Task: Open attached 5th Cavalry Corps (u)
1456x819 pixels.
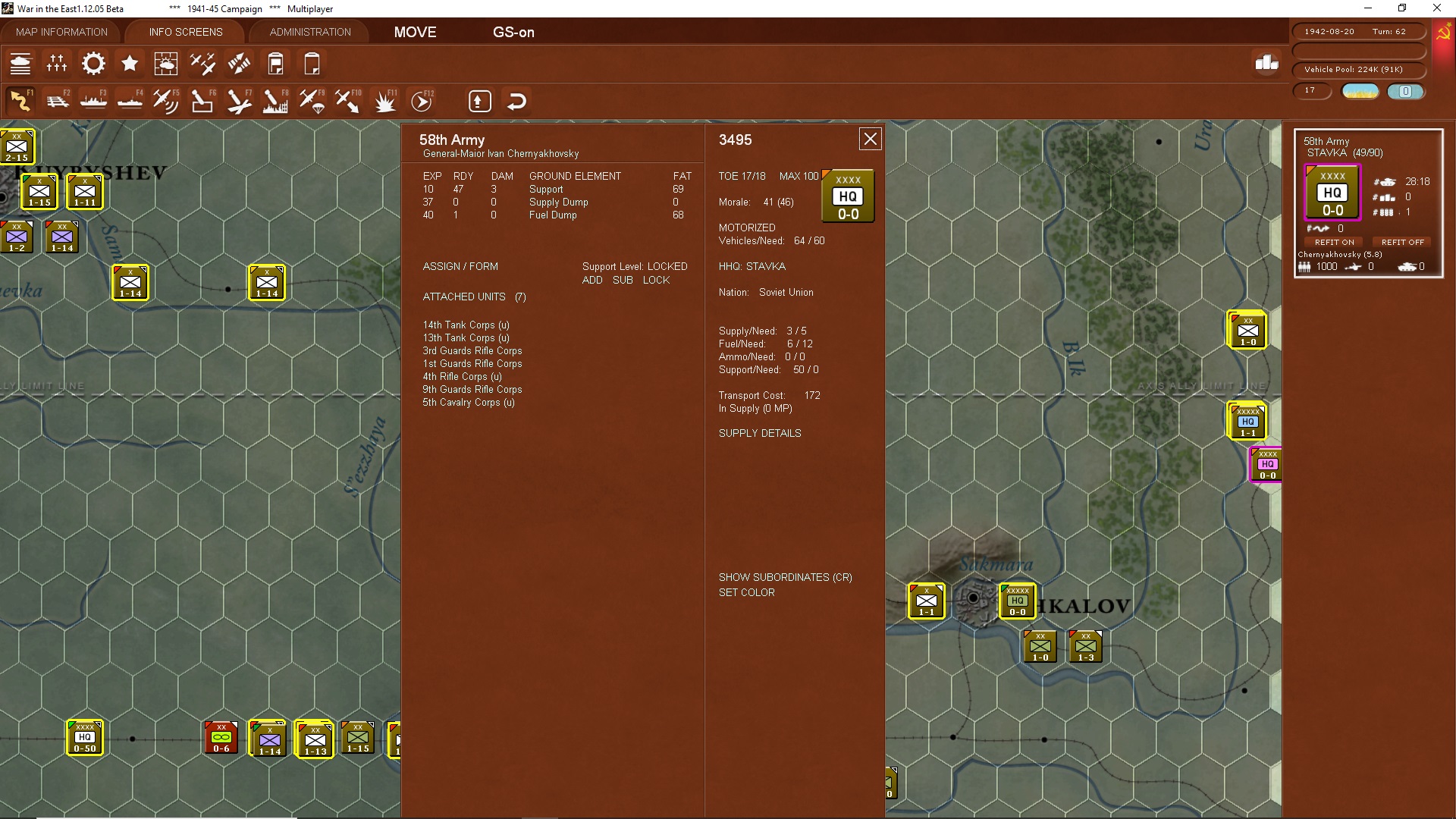Action: 468,402
